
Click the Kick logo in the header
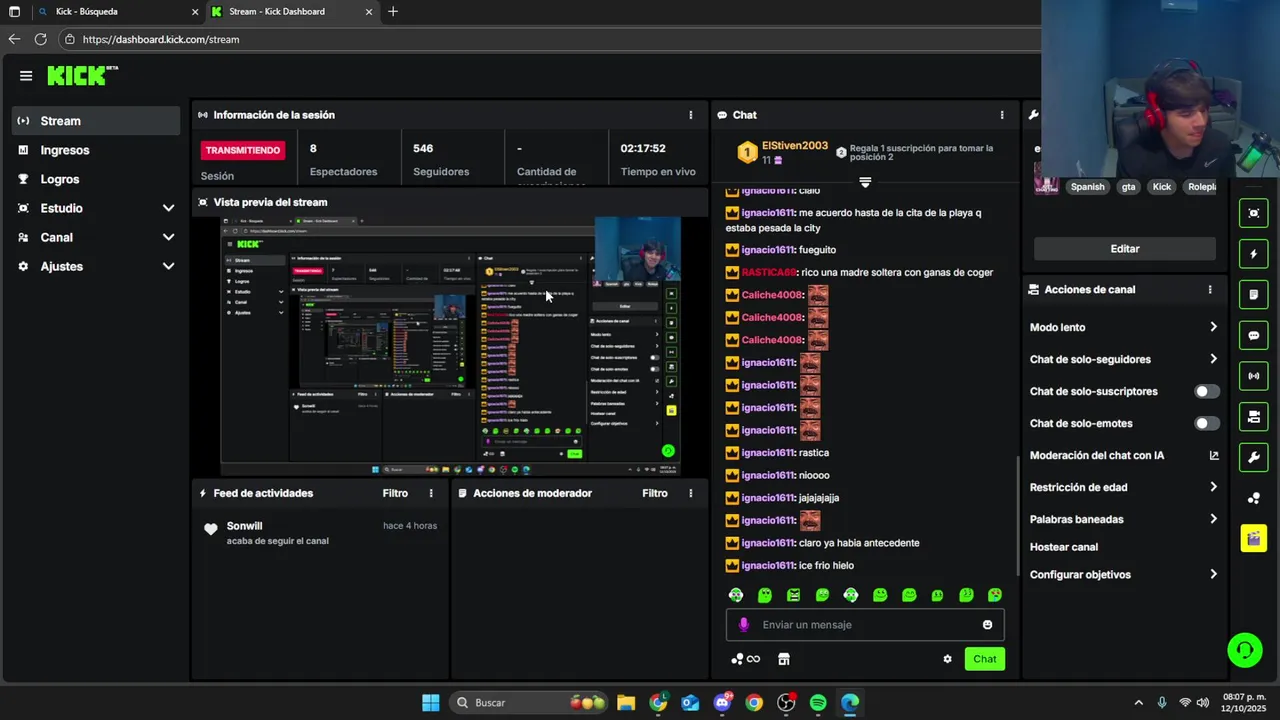tap(82, 76)
